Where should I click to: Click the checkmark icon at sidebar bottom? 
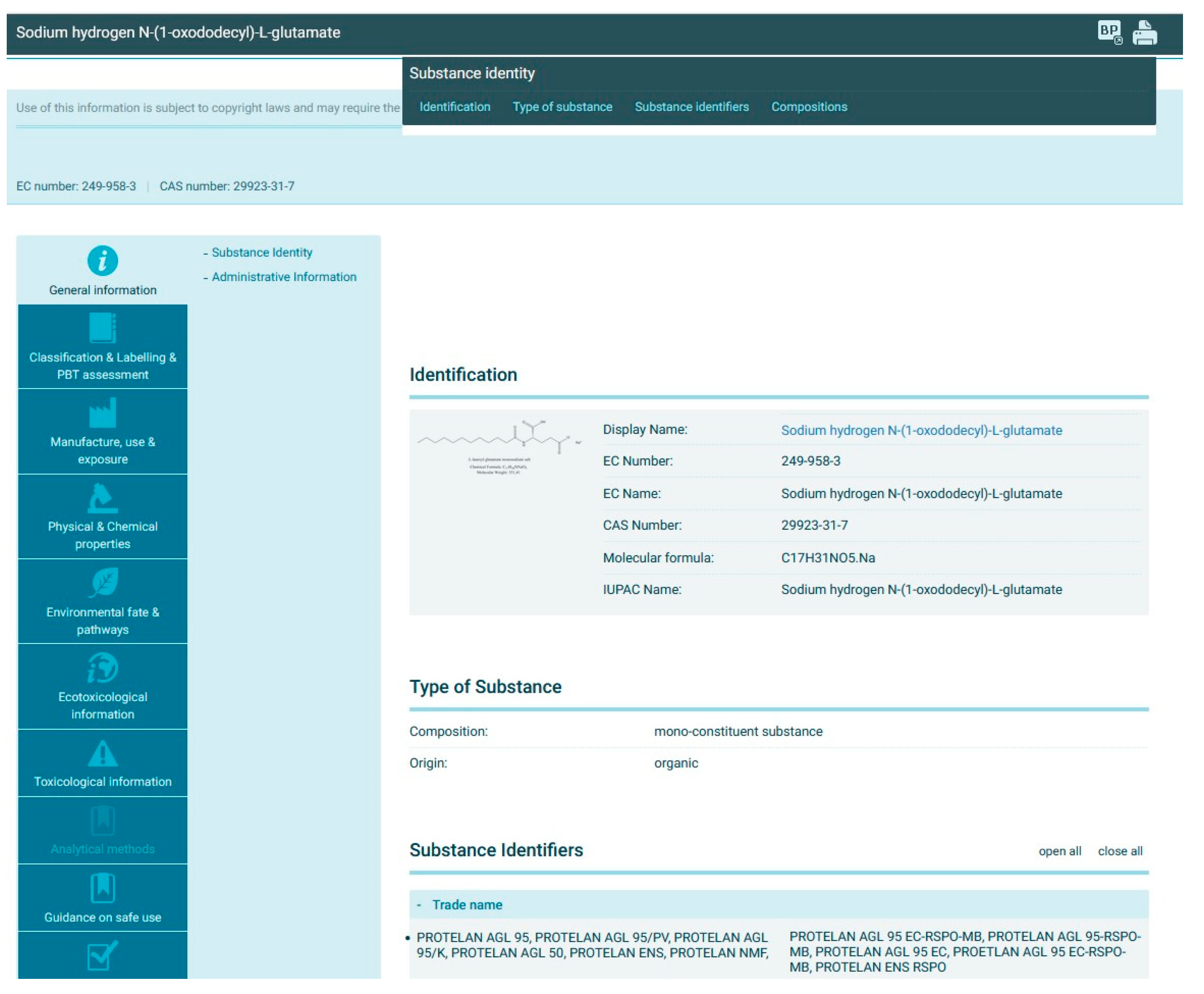[x=102, y=956]
